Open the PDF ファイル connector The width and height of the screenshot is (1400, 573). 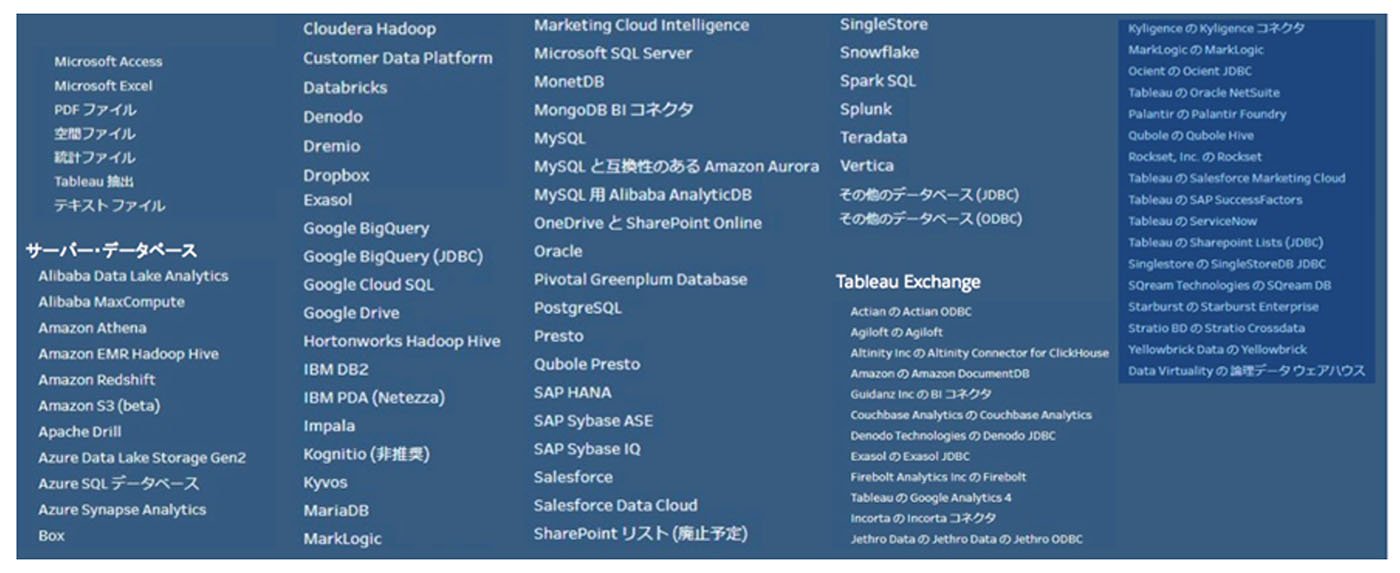[95, 110]
